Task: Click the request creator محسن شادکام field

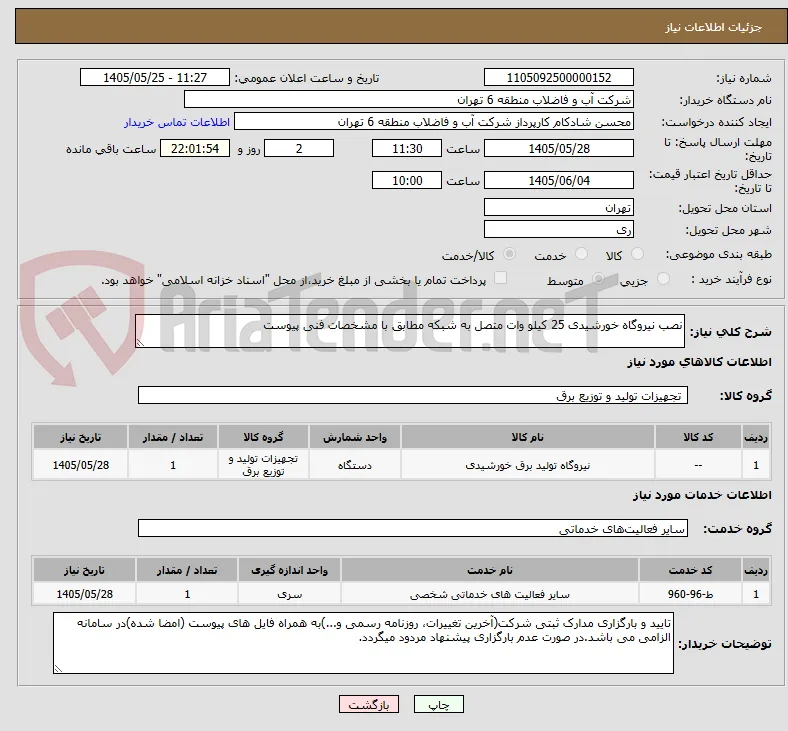Action: point(434,122)
